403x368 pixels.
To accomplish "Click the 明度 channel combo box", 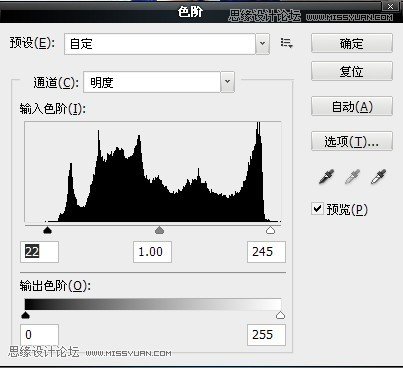I will (159, 82).
